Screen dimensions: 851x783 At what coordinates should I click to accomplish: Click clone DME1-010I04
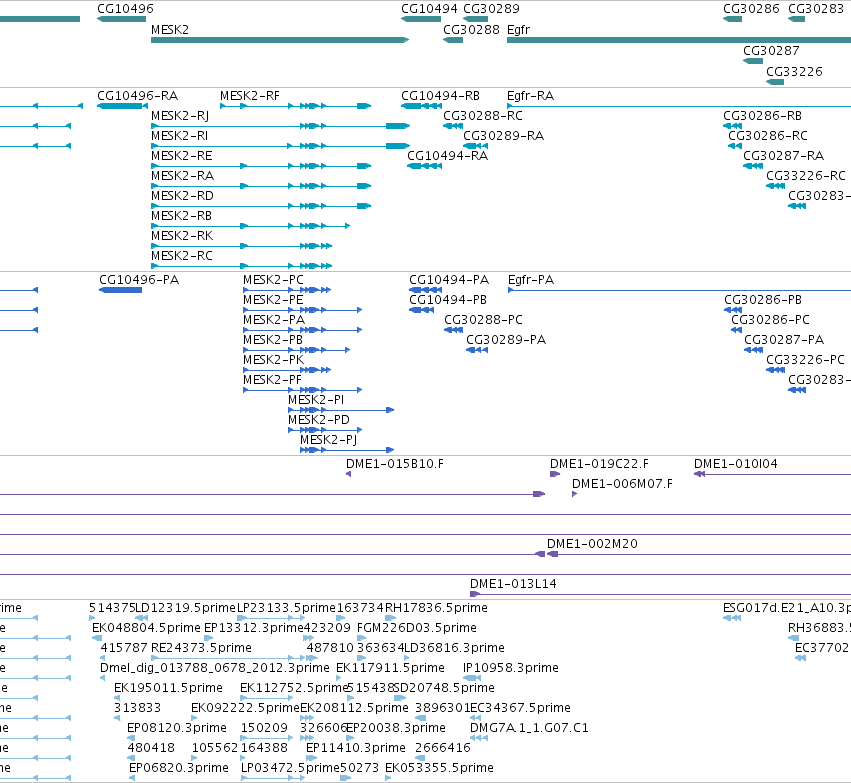coord(735,464)
